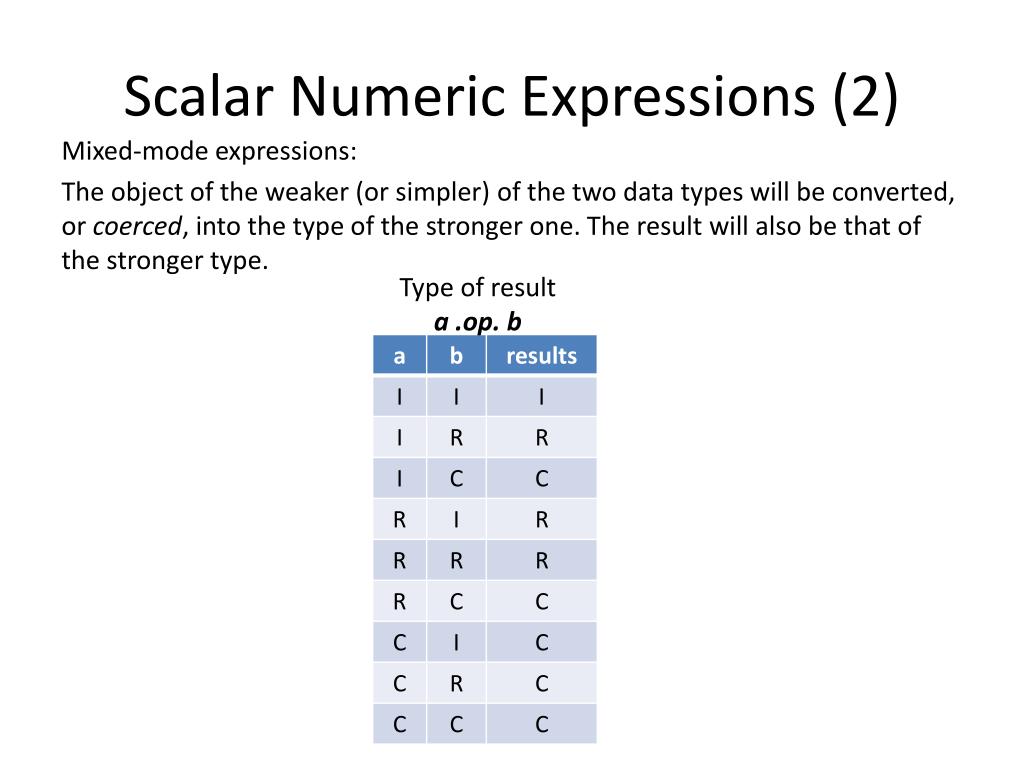Click the text 'the stronger type.'
Viewport: 1024px width, 768px height.
165,260
